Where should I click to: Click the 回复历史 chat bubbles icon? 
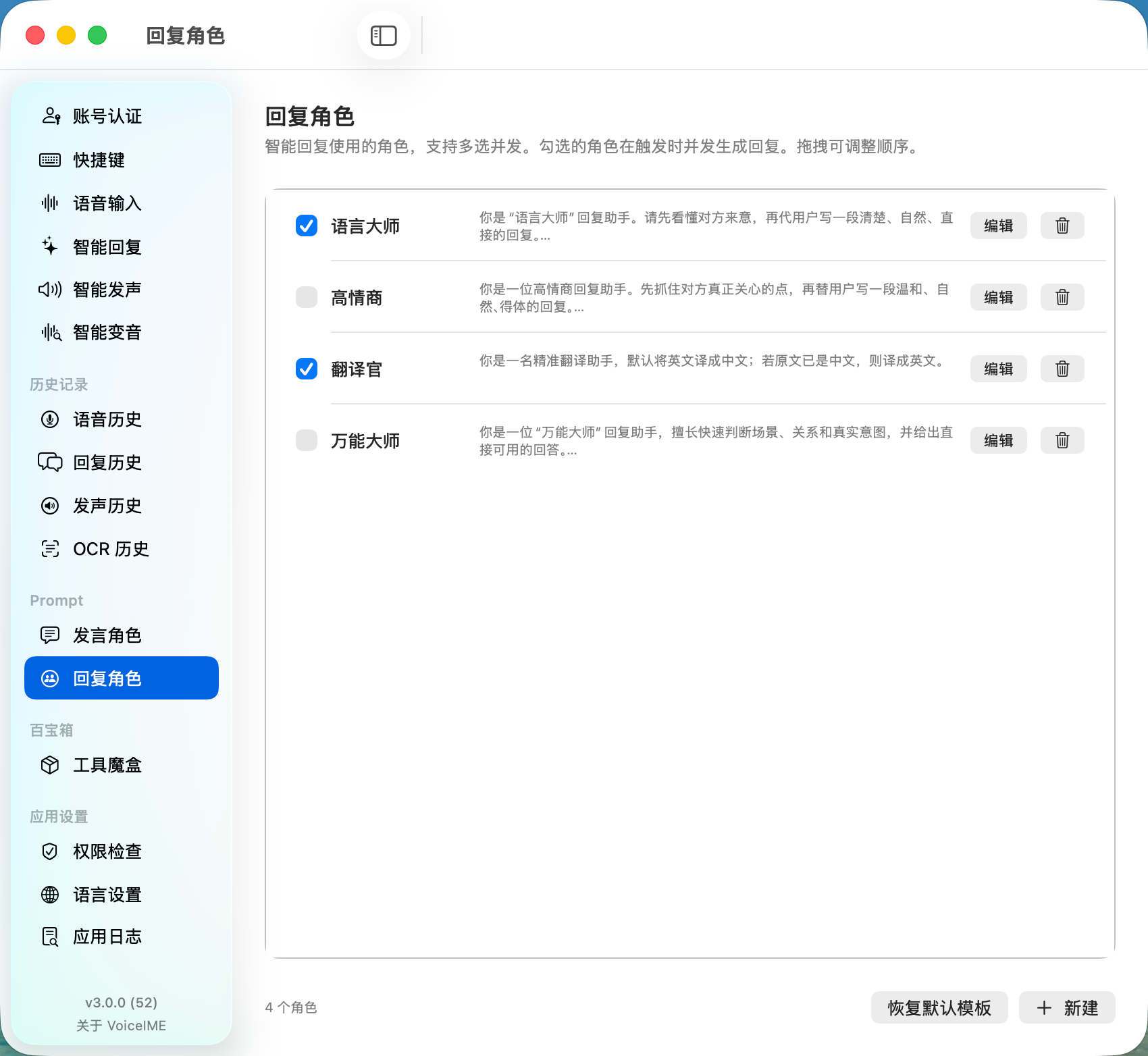pyautogui.click(x=50, y=463)
